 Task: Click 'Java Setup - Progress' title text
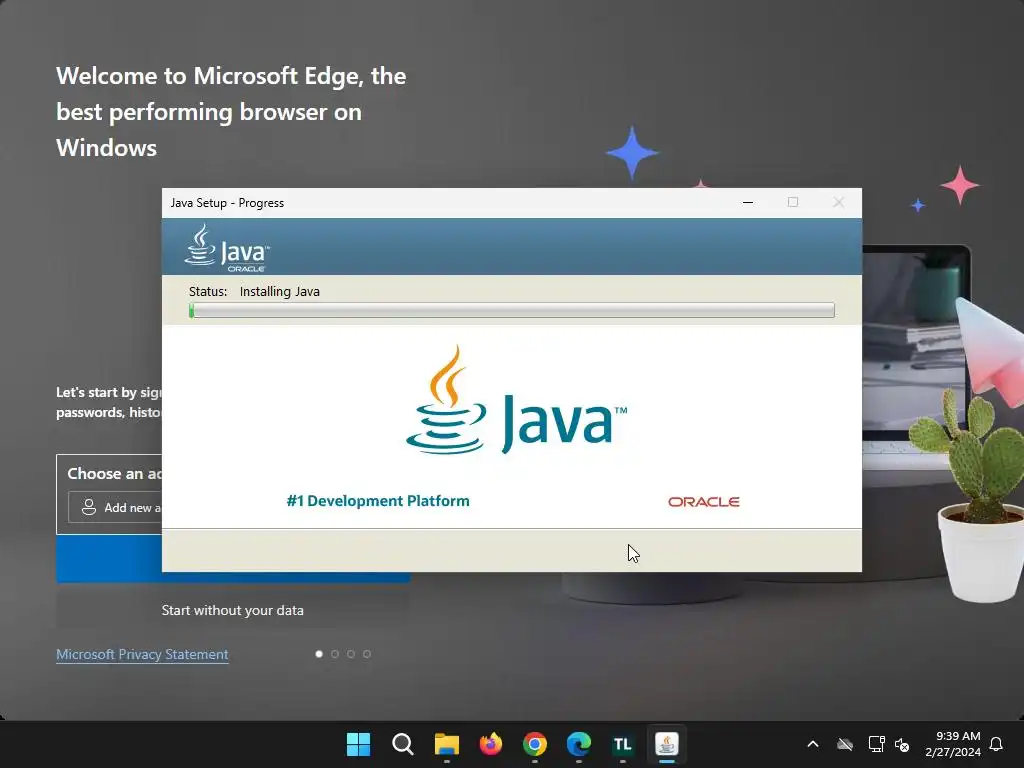pyautogui.click(x=227, y=202)
